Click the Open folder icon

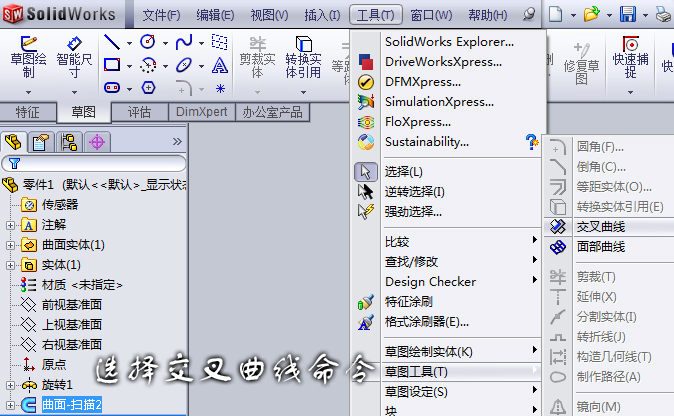591,14
